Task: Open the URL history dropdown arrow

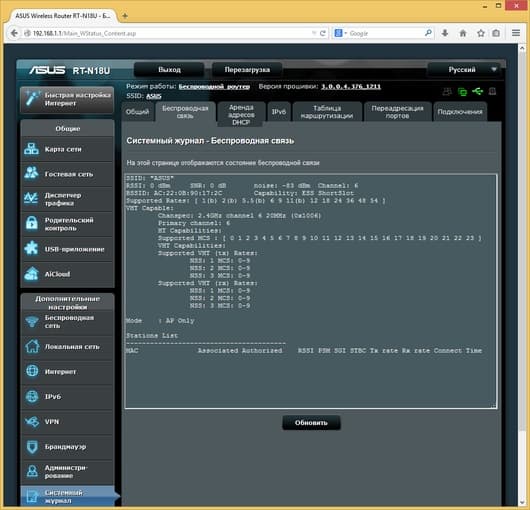Action: click(314, 33)
